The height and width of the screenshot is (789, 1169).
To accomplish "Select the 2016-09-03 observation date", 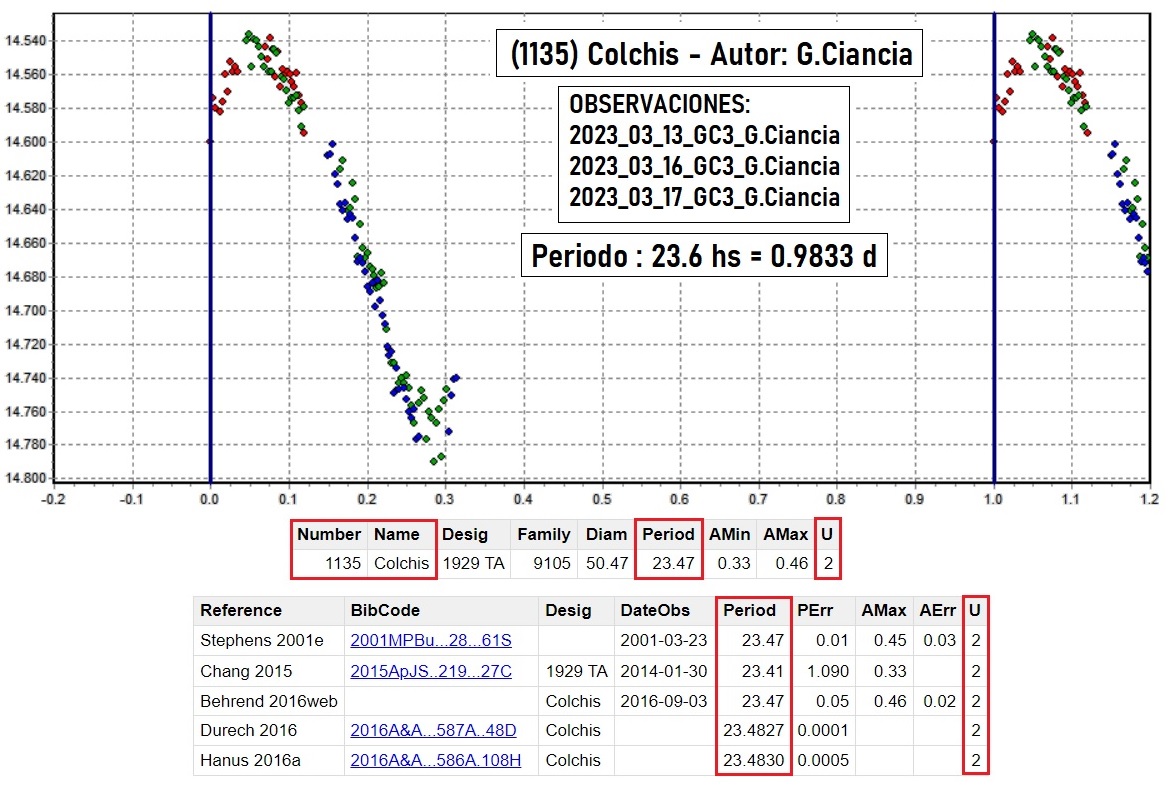I will click(x=664, y=701).
